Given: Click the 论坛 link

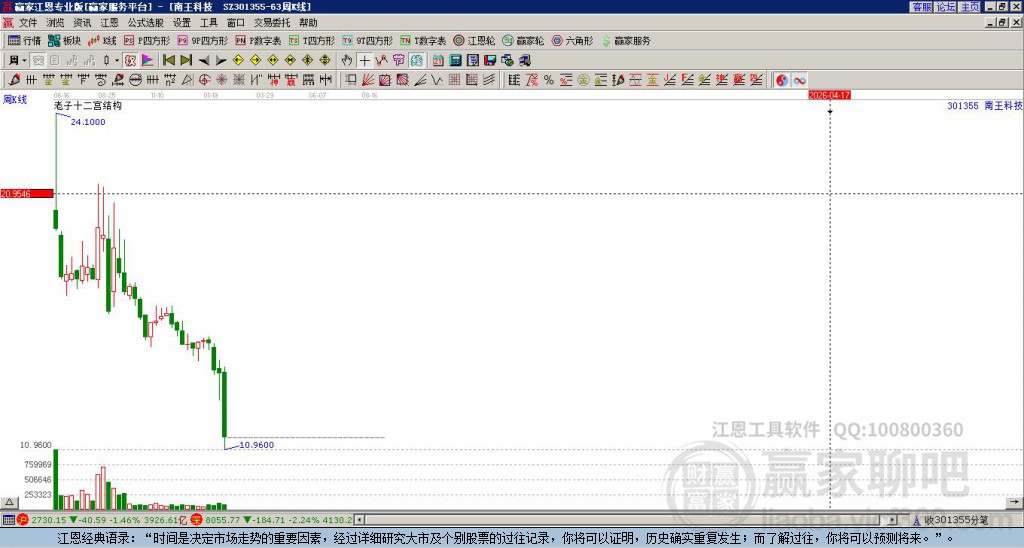Looking at the screenshot, I should [946, 7].
